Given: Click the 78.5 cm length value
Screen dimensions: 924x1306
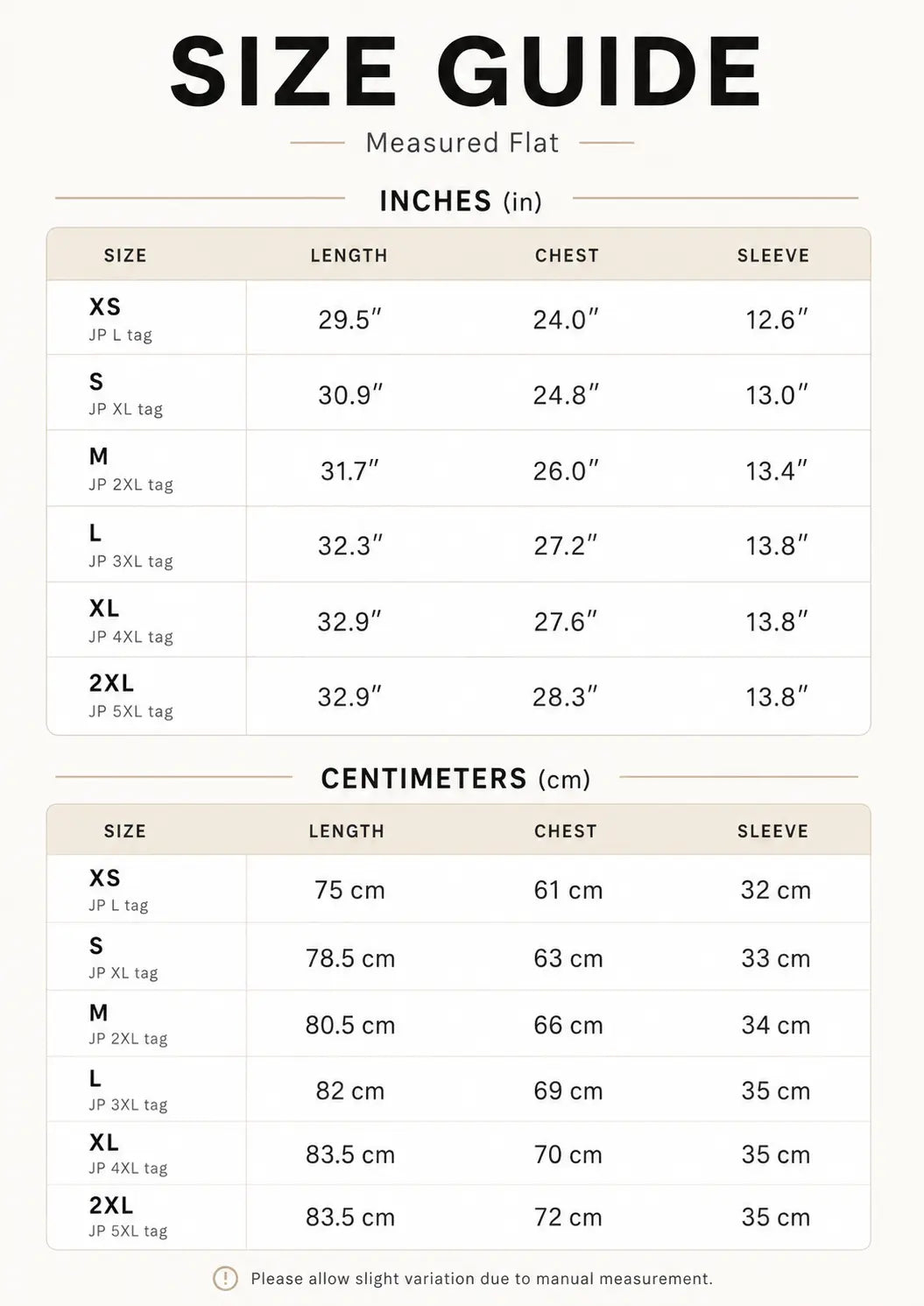Looking at the screenshot, I should click(x=350, y=958).
